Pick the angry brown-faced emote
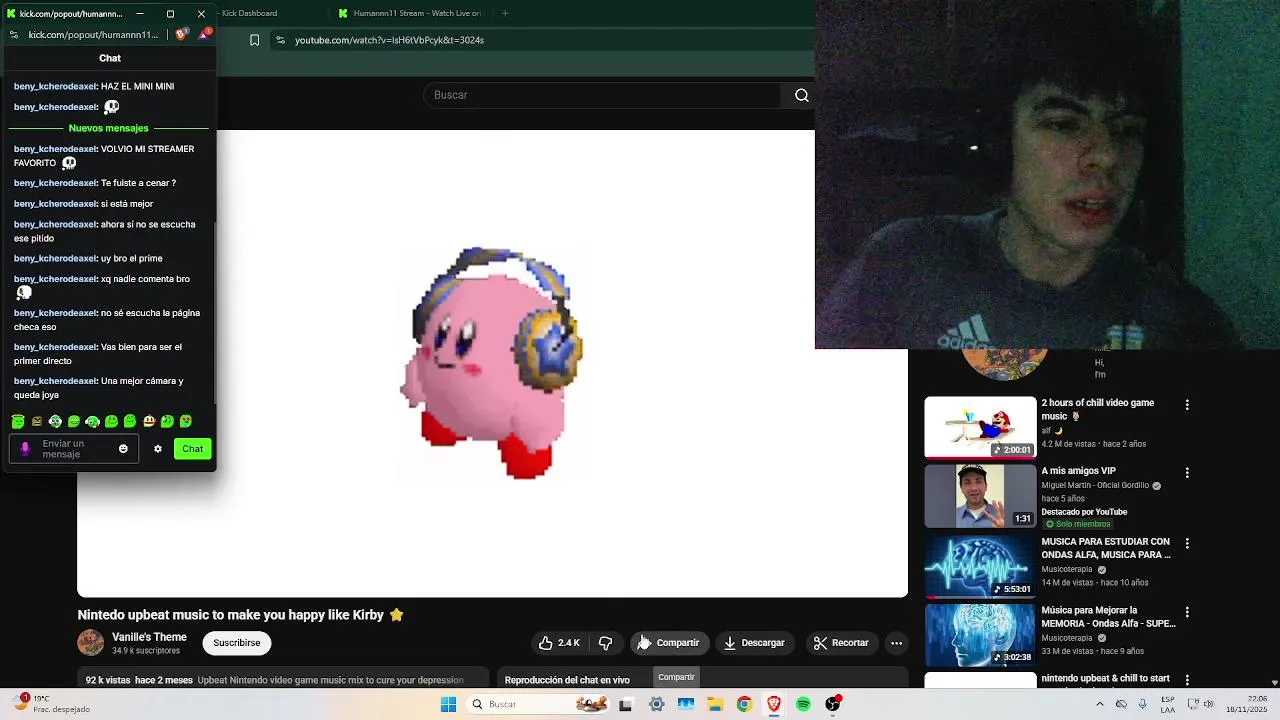Screen dimensions: 1280x720 tap(37, 422)
